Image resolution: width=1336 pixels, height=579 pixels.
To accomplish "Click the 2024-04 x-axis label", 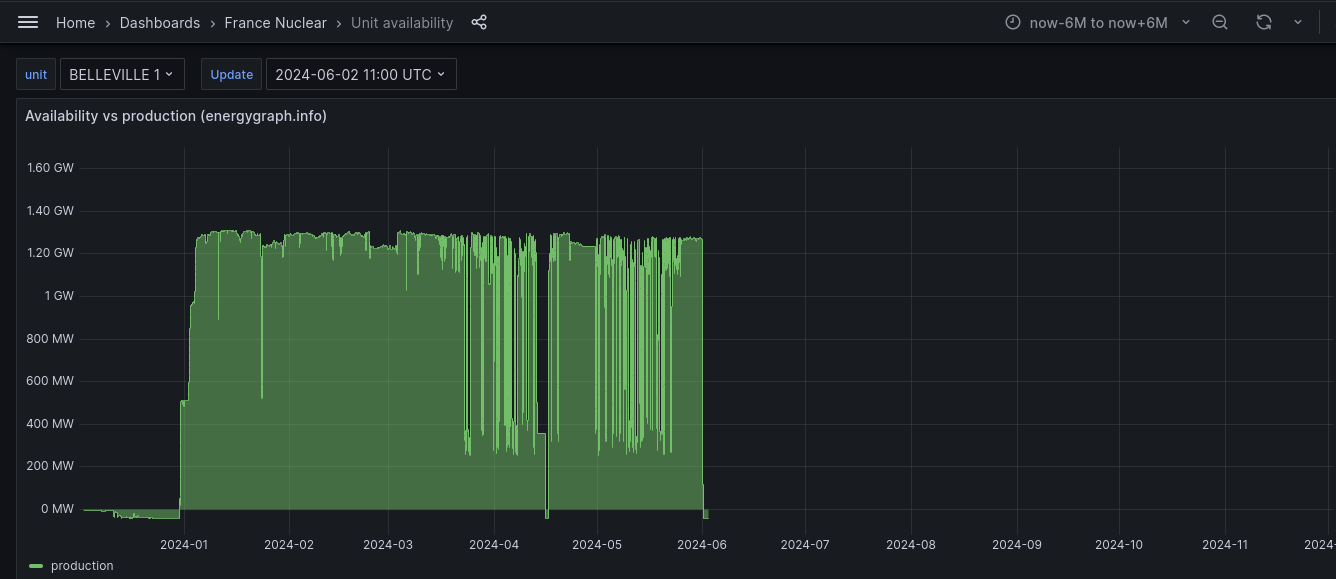I will pos(494,545).
